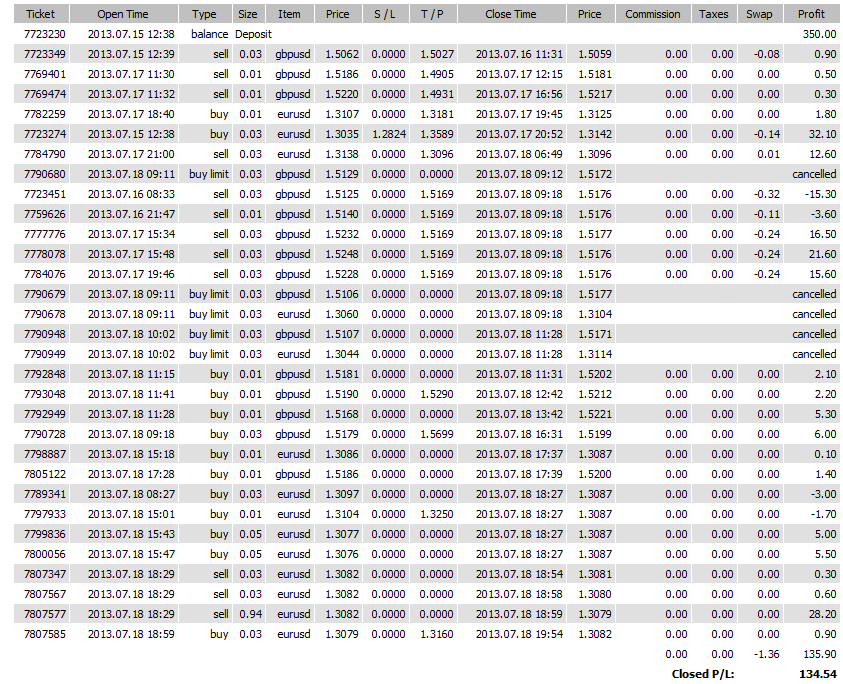Click the Closed P/L amount 134.54
843x684 pixels.
click(x=818, y=674)
